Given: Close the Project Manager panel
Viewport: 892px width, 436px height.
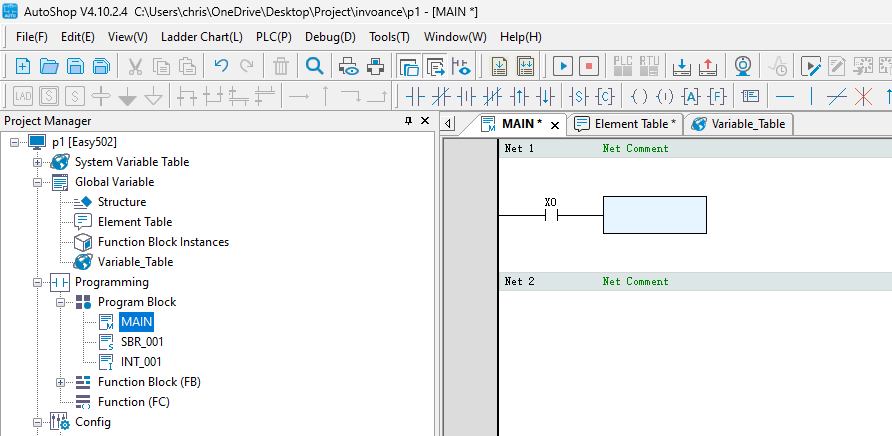Looking at the screenshot, I should pos(425,121).
